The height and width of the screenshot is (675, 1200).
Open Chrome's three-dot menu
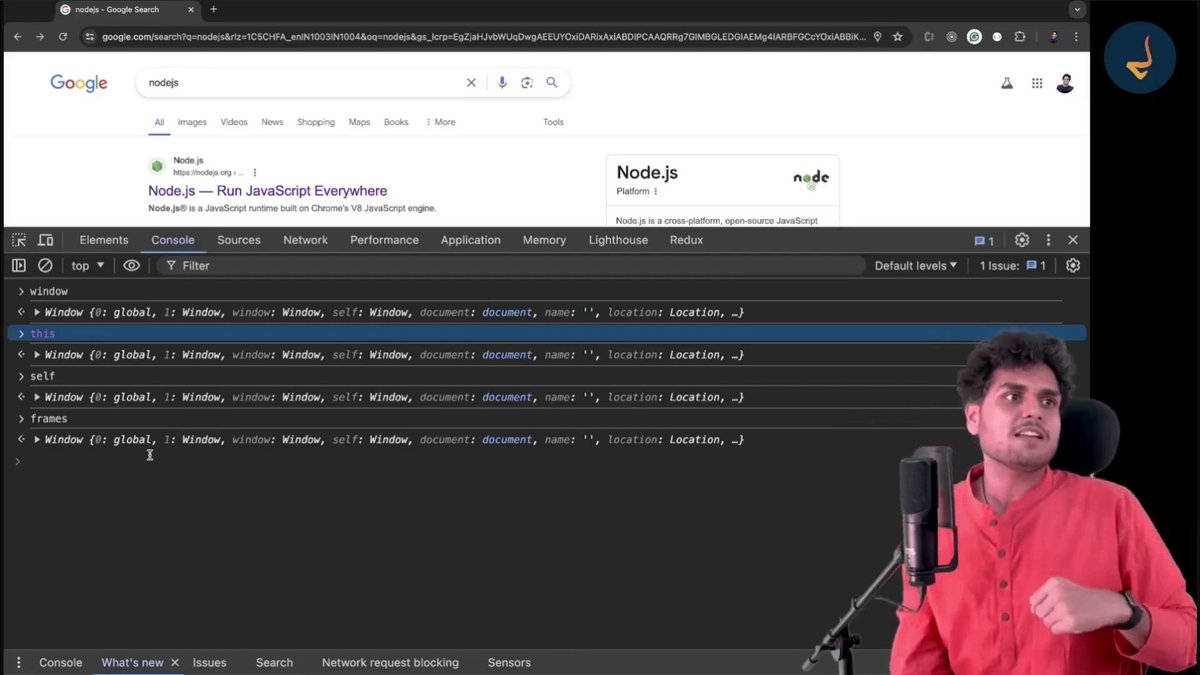point(1078,36)
